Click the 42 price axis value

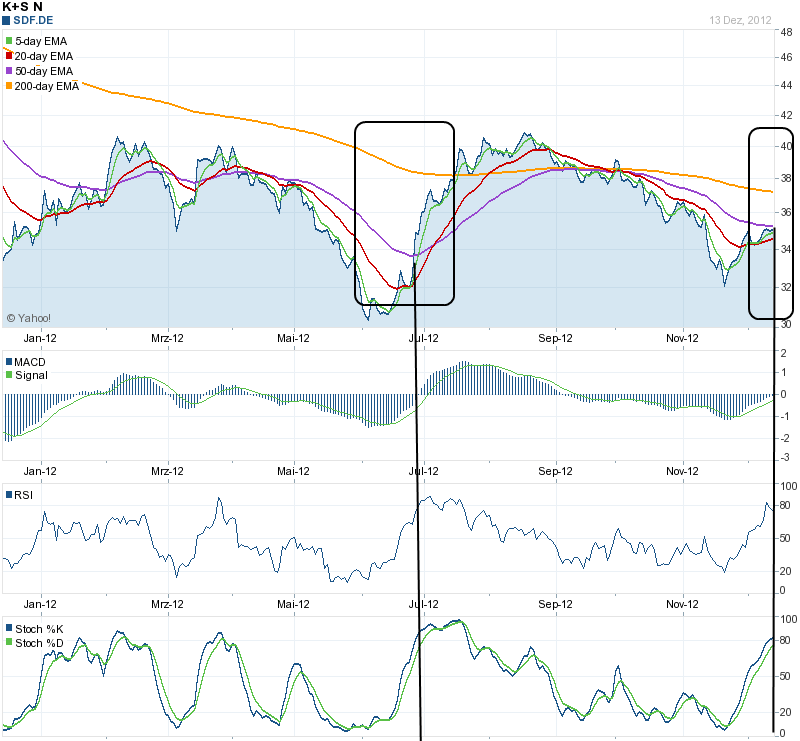(786, 115)
